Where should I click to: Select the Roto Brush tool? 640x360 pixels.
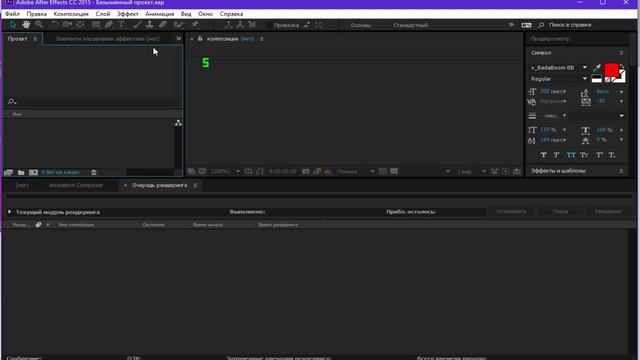178,25
